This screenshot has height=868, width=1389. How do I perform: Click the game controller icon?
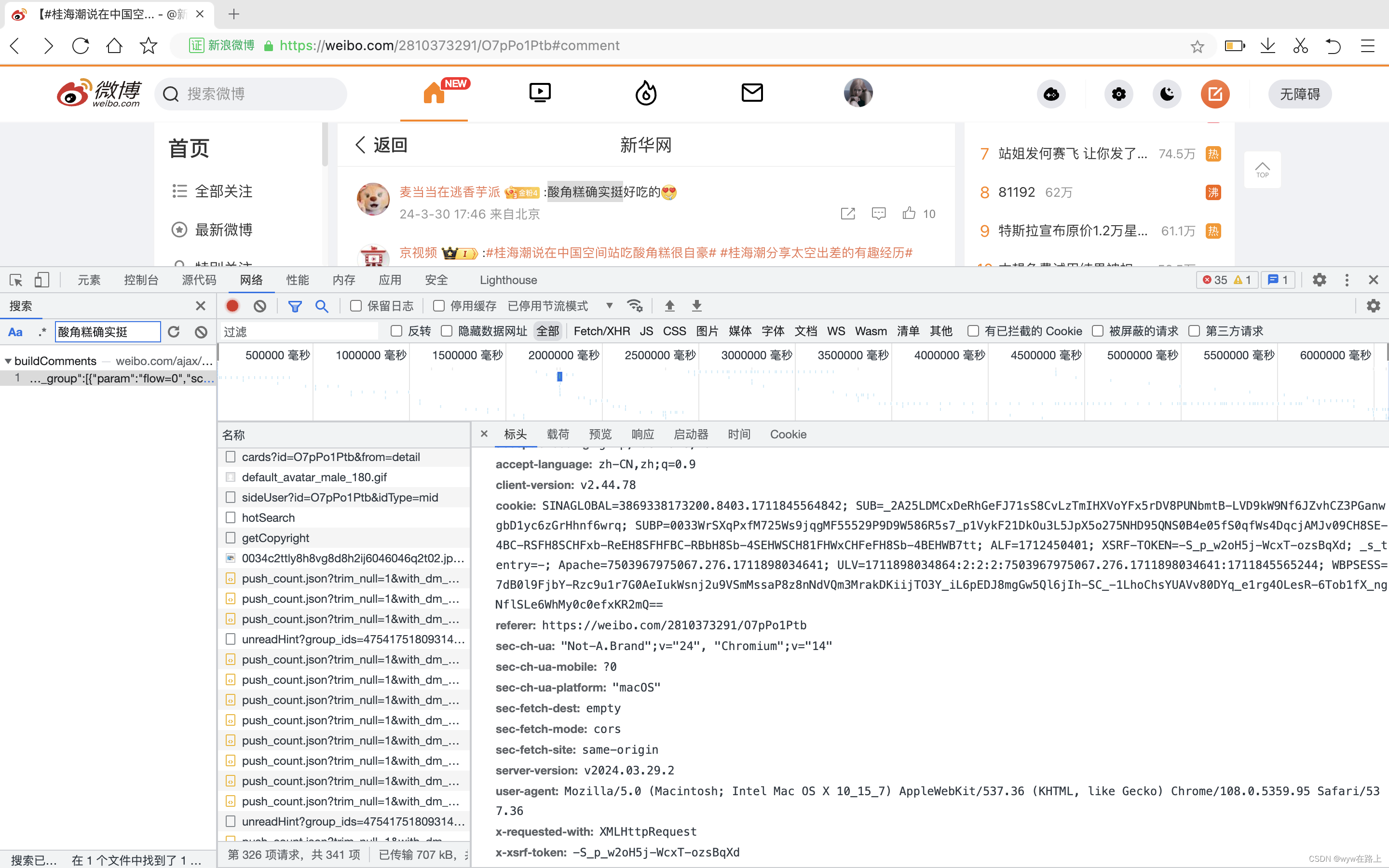(1051, 94)
